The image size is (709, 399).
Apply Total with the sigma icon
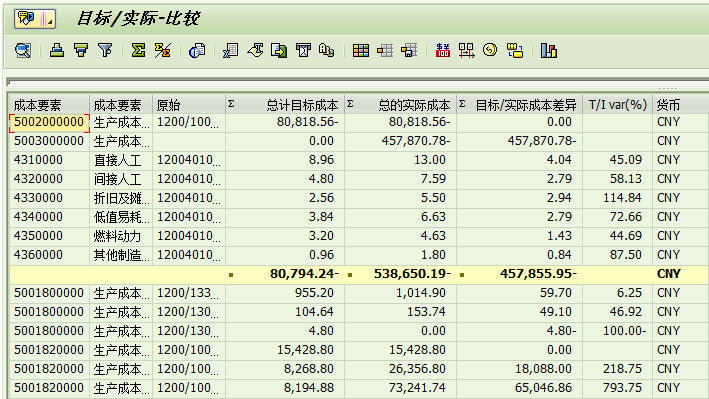point(138,50)
